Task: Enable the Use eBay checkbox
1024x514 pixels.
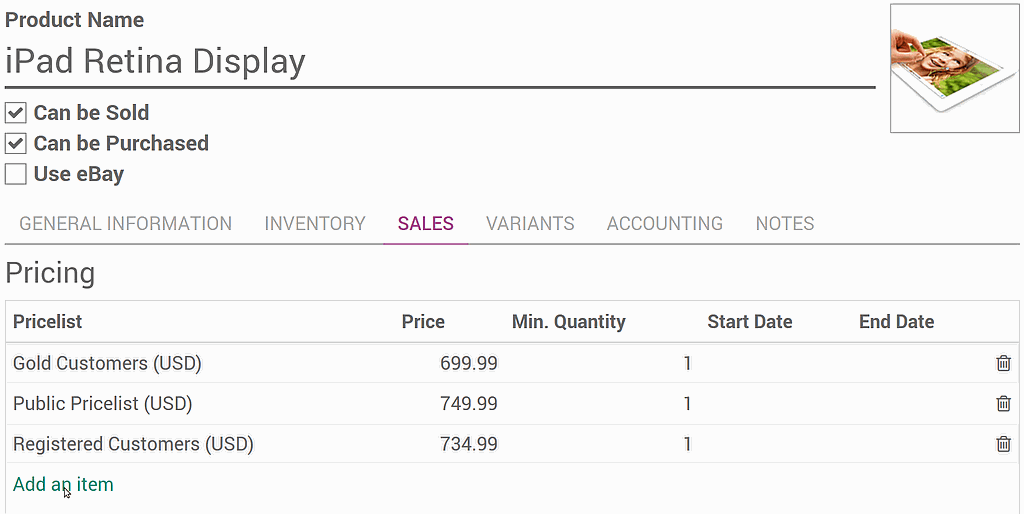Action: [x=16, y=174]
